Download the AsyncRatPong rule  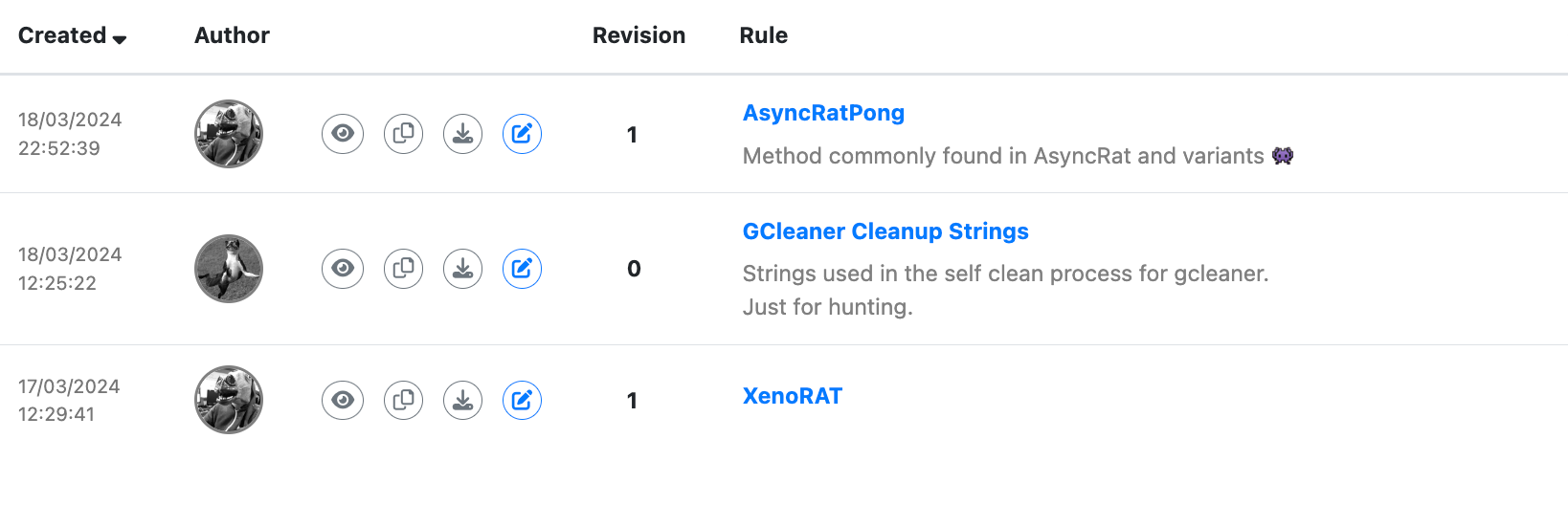click(462, 134)
